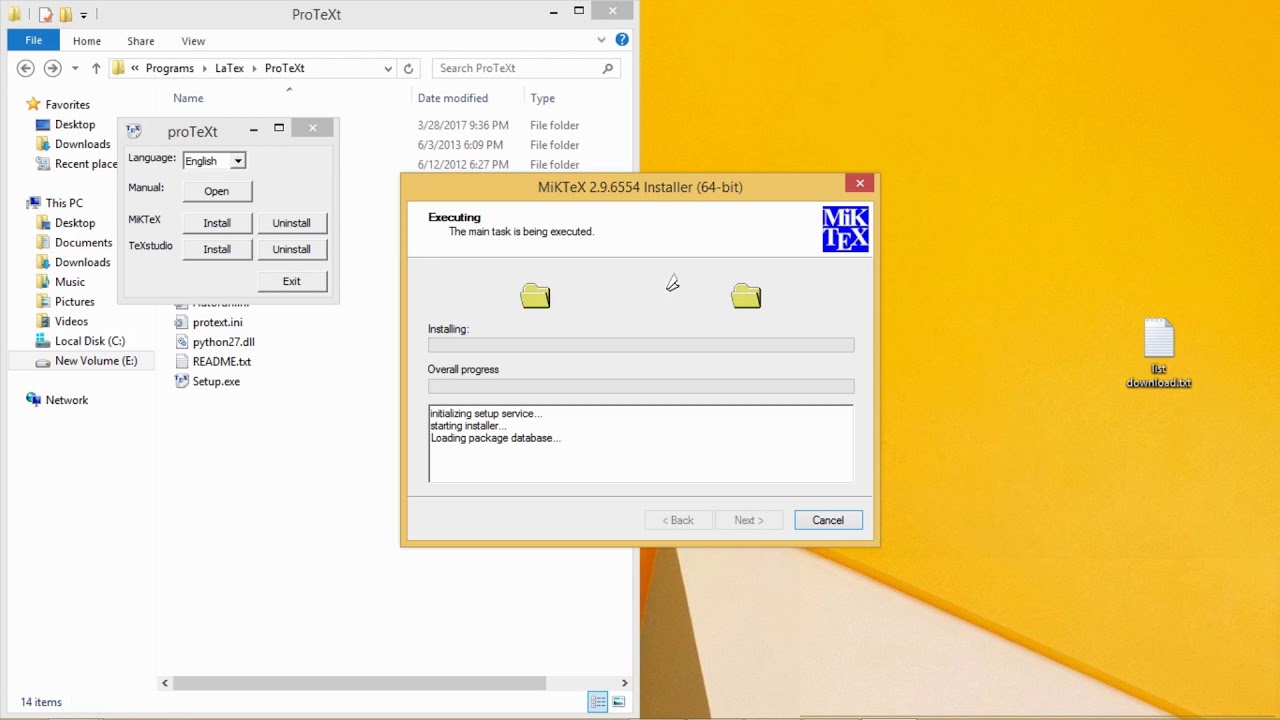The width and height of the screenshot is (1280, 720).
Task: Sort files by Name column
Action: pos(188,98)
